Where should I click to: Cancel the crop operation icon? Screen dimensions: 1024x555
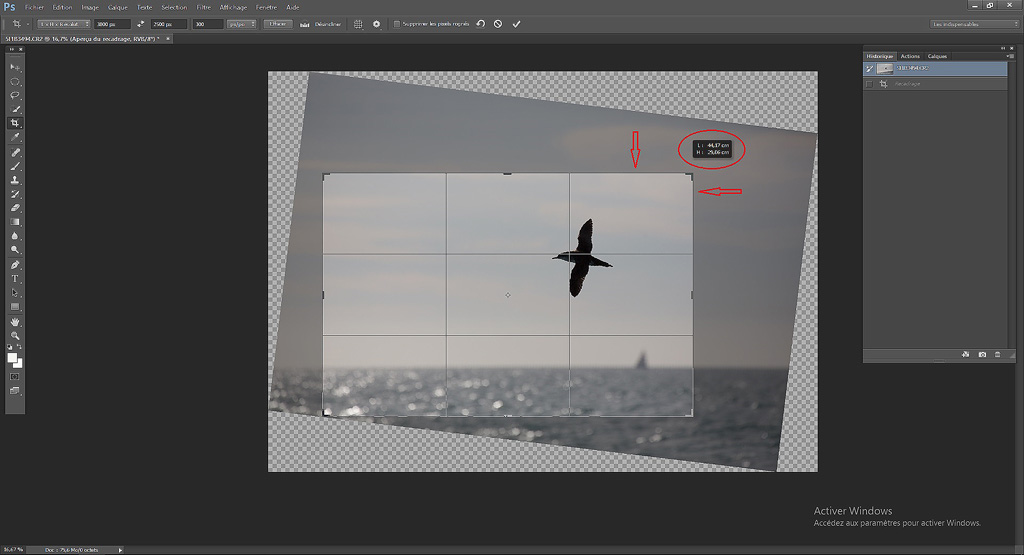pos(498,24)
